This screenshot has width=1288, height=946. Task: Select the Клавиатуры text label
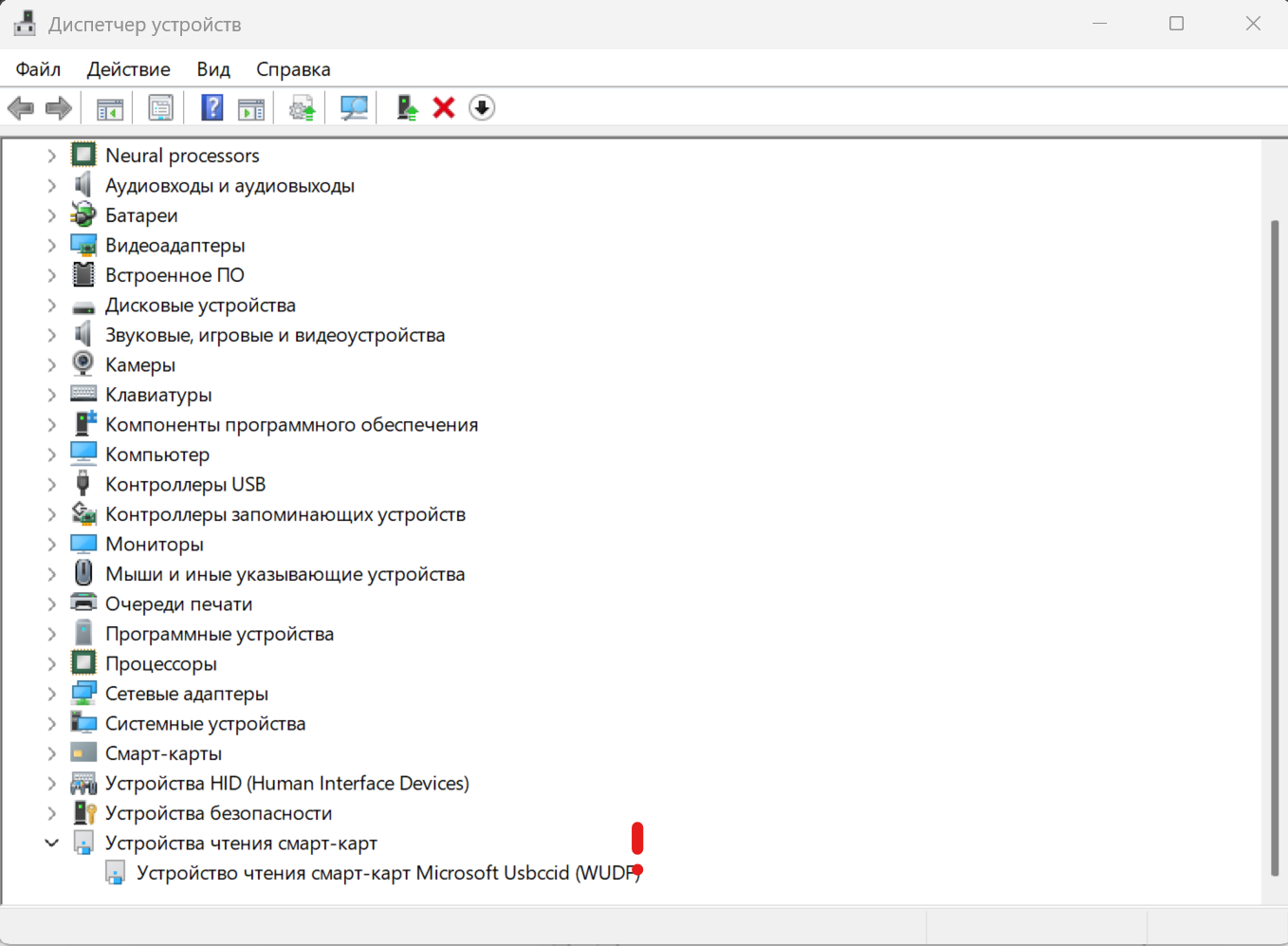click(158, 395)
